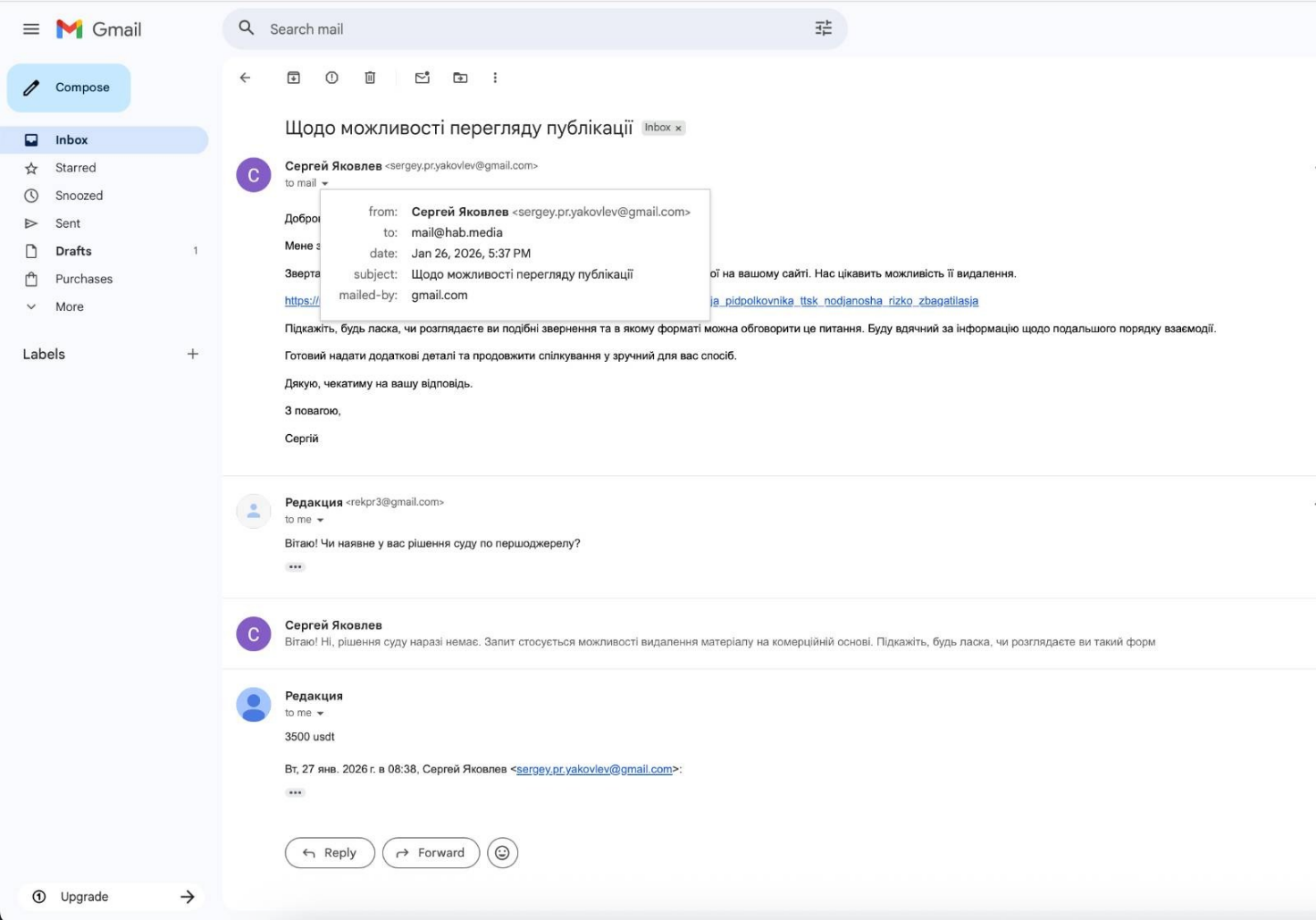Image resolution: width=1316 pixels, height=920 pixels.
Task: Open the three-dot more actions menu
Action: click(495, 78)
